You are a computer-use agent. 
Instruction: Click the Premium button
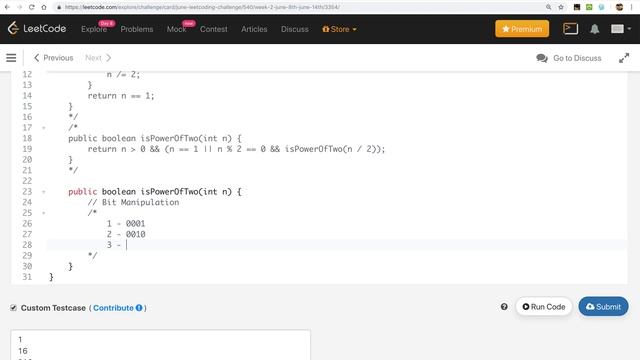[522, 29]
